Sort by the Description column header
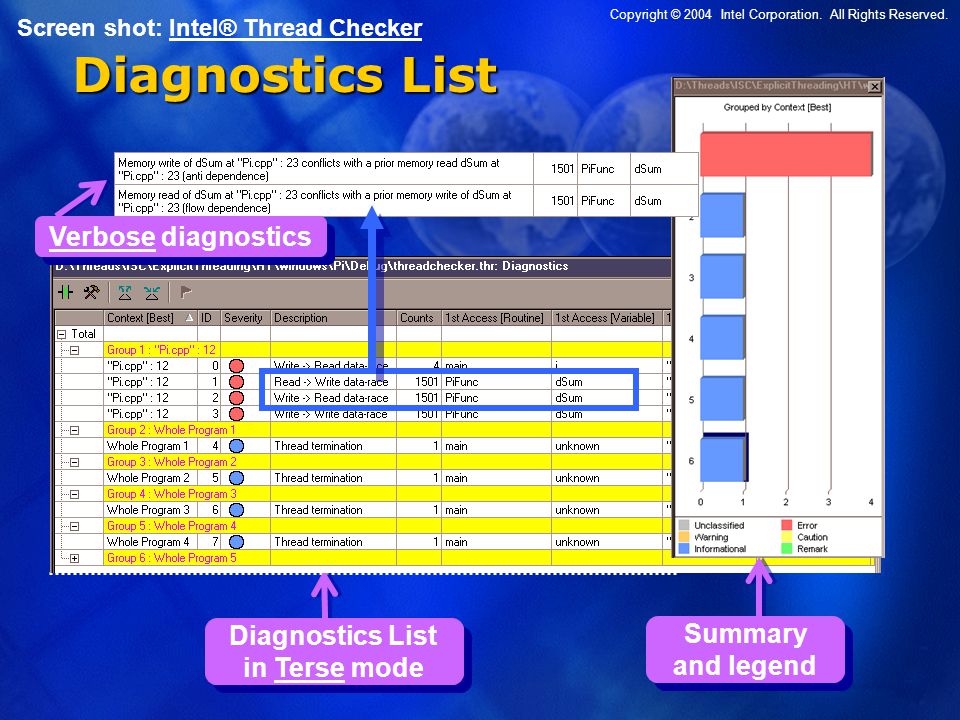Screen dimensions: 960x720 click(333, 318)
